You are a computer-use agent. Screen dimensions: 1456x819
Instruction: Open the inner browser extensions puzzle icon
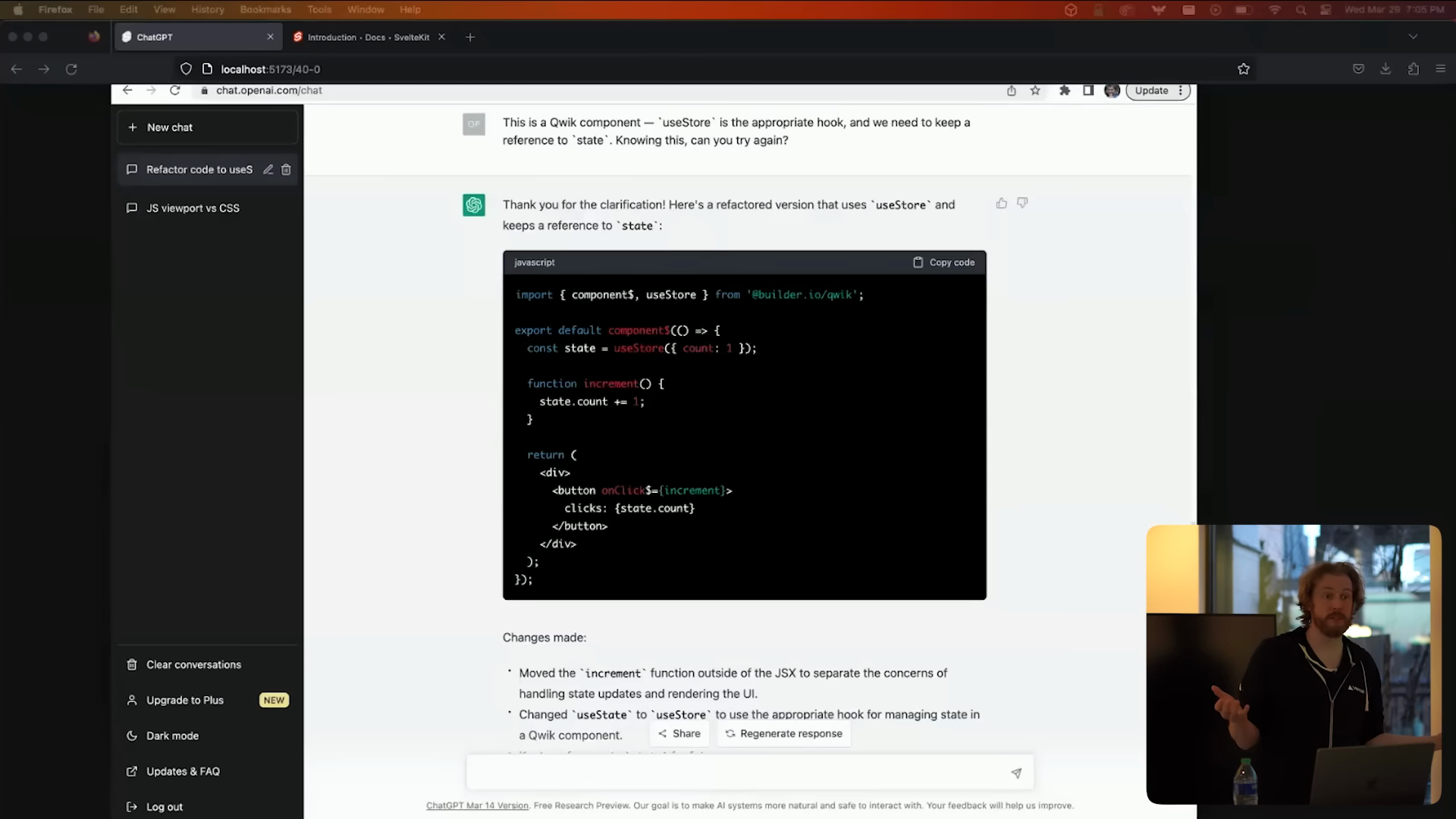tap(1065, 90)
